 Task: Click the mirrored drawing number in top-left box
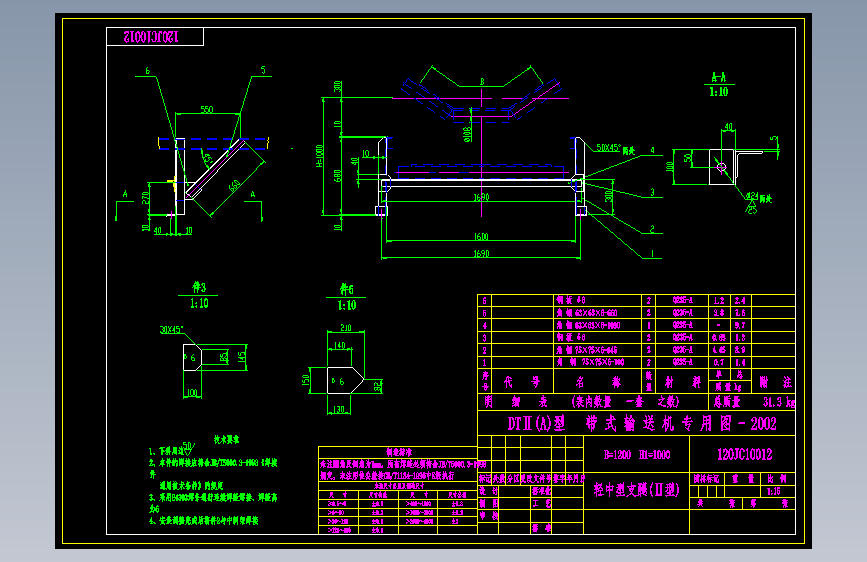click(x=151, y=37)
